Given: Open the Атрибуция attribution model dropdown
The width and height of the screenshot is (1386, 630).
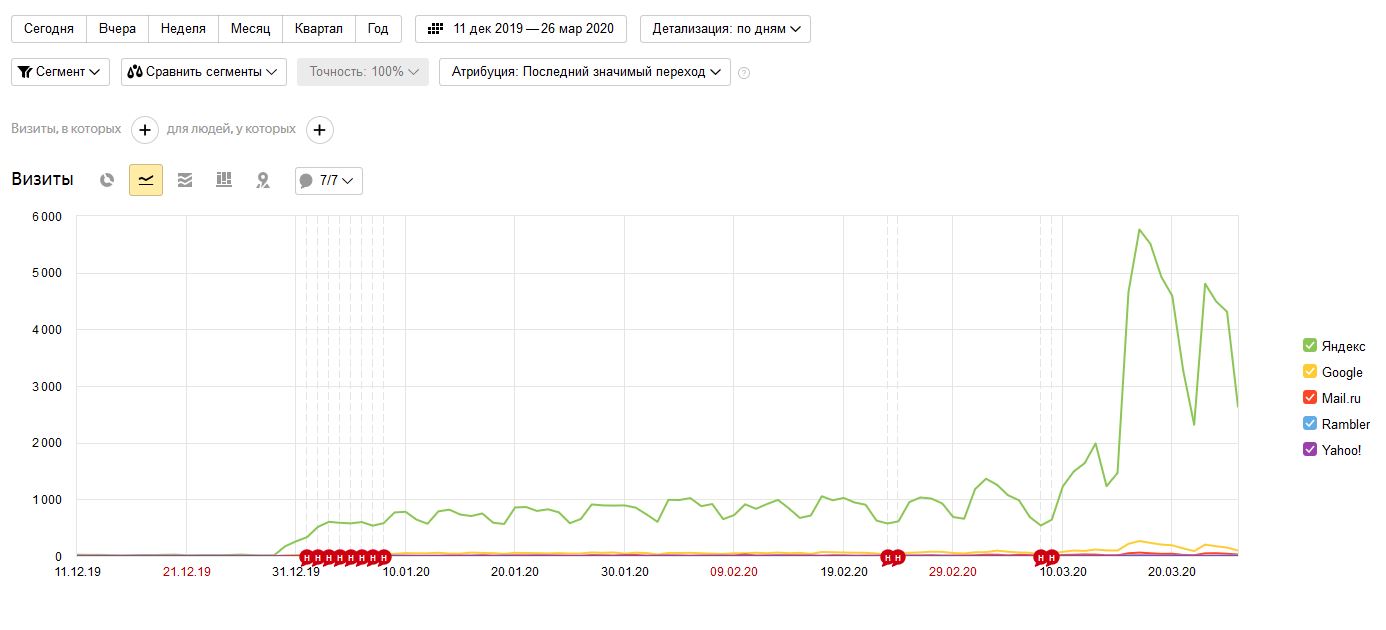Looking at the screenshot, I should 585,72.
